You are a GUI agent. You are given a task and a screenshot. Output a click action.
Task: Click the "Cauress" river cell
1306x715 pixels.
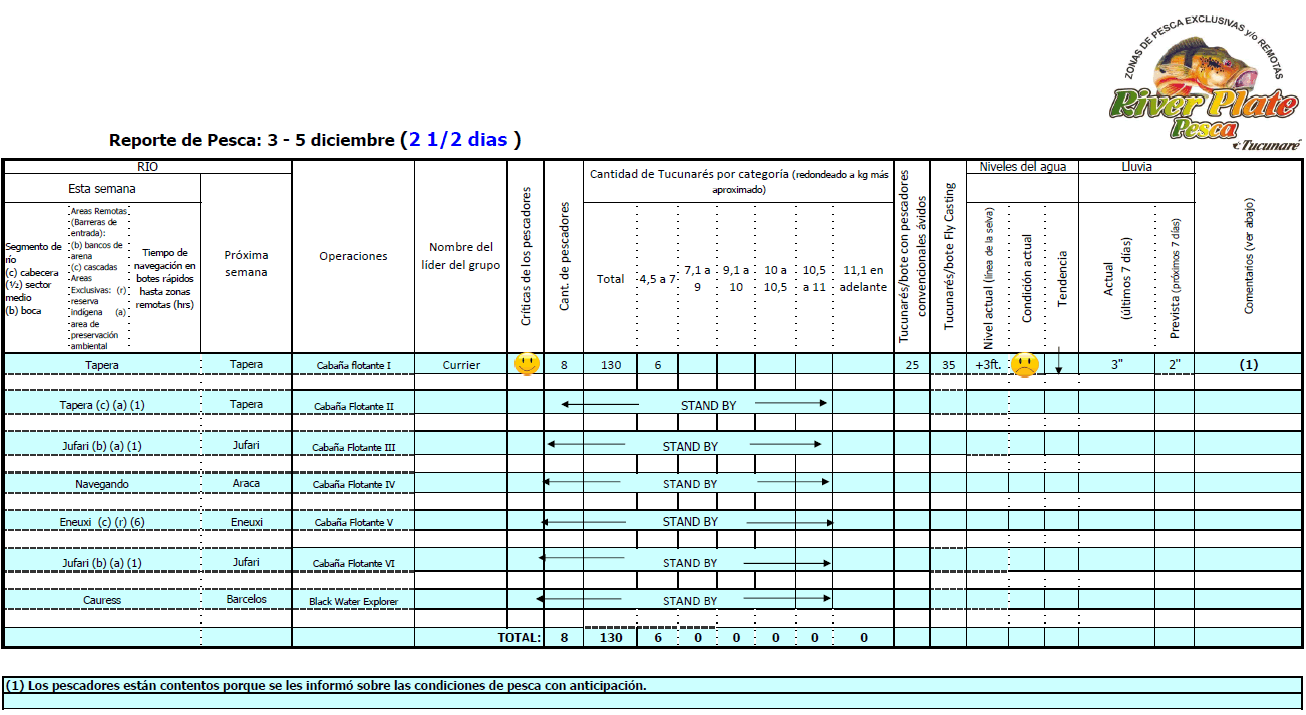point(102,601)
